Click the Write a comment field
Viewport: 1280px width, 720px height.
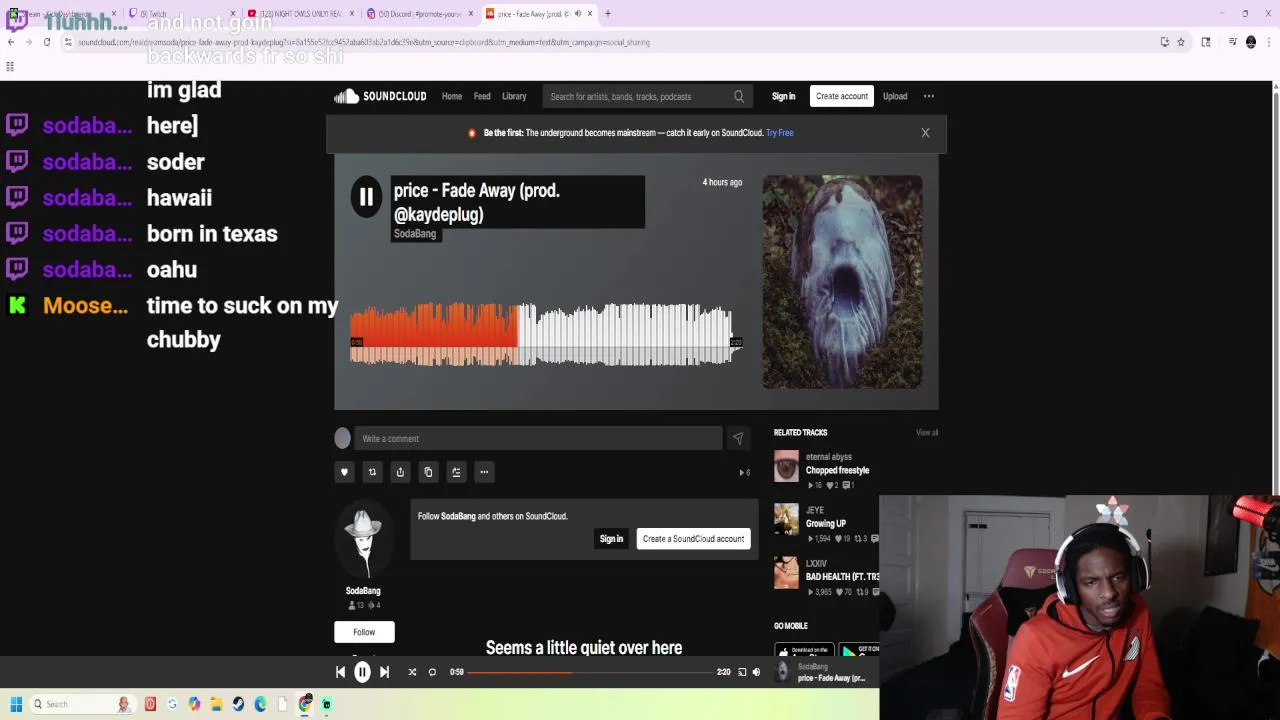click(x=538, y=438)
